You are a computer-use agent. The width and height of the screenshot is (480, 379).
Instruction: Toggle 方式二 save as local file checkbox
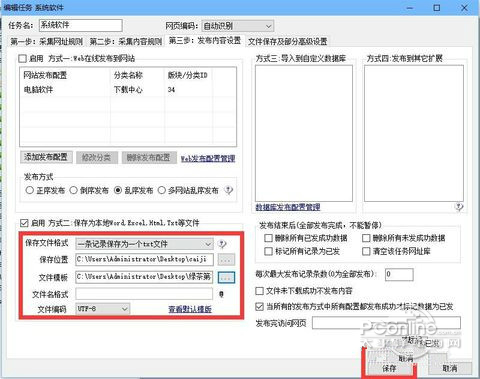24,223
